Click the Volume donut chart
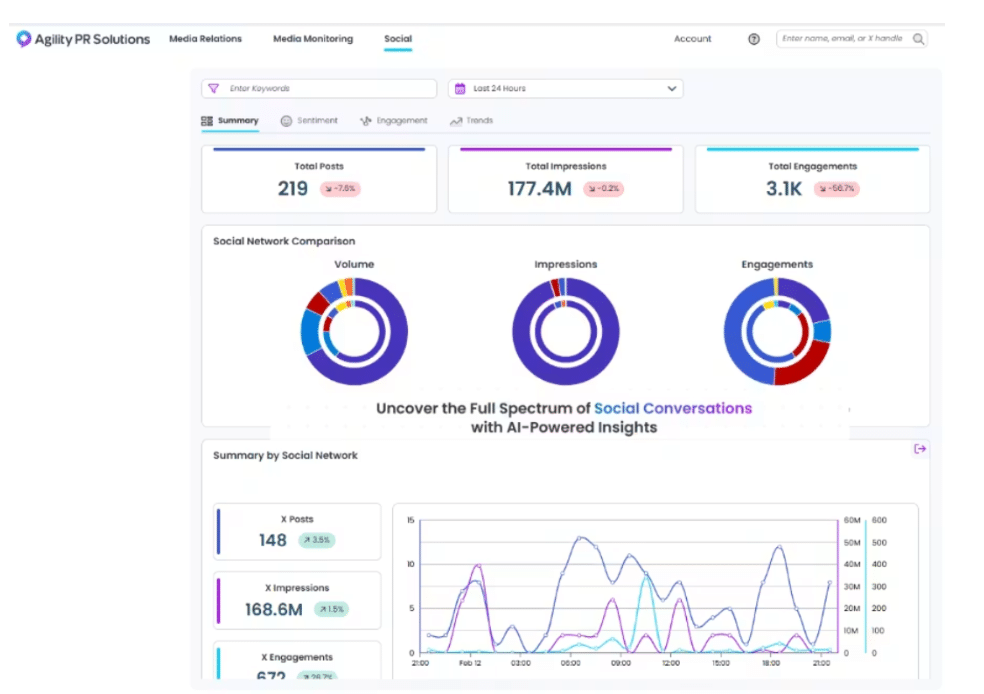 [354, 331]
